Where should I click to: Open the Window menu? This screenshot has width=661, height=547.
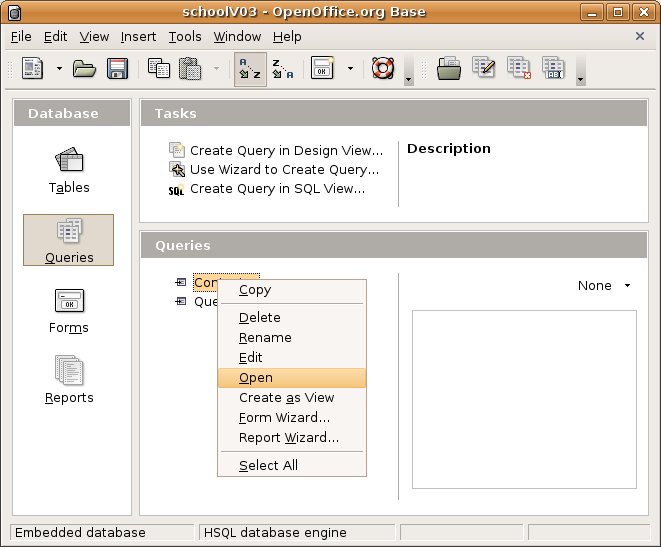click(237, 37)
